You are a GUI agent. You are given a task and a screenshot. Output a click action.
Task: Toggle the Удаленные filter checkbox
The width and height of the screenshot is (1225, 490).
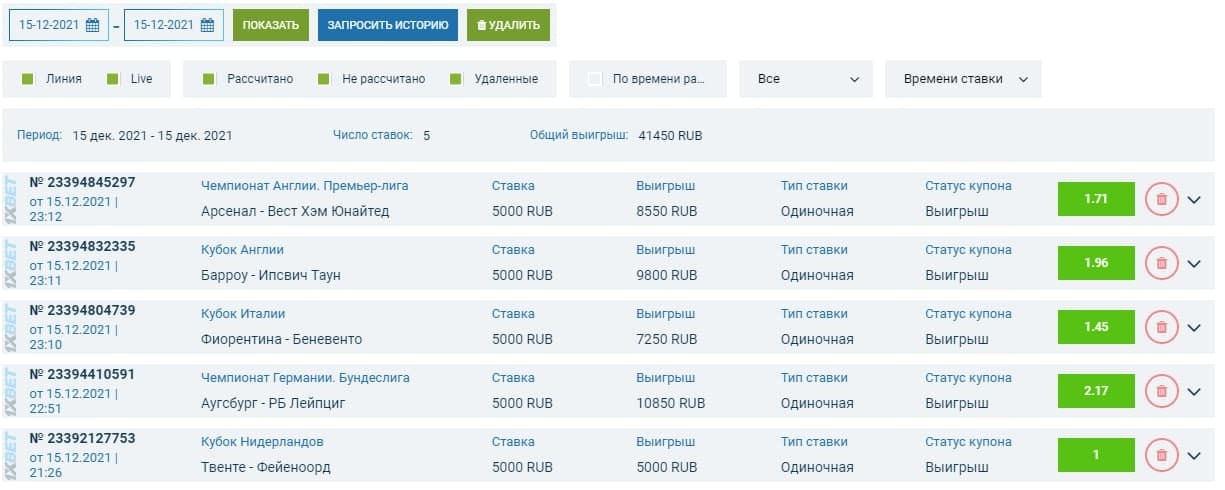point(456,79)
